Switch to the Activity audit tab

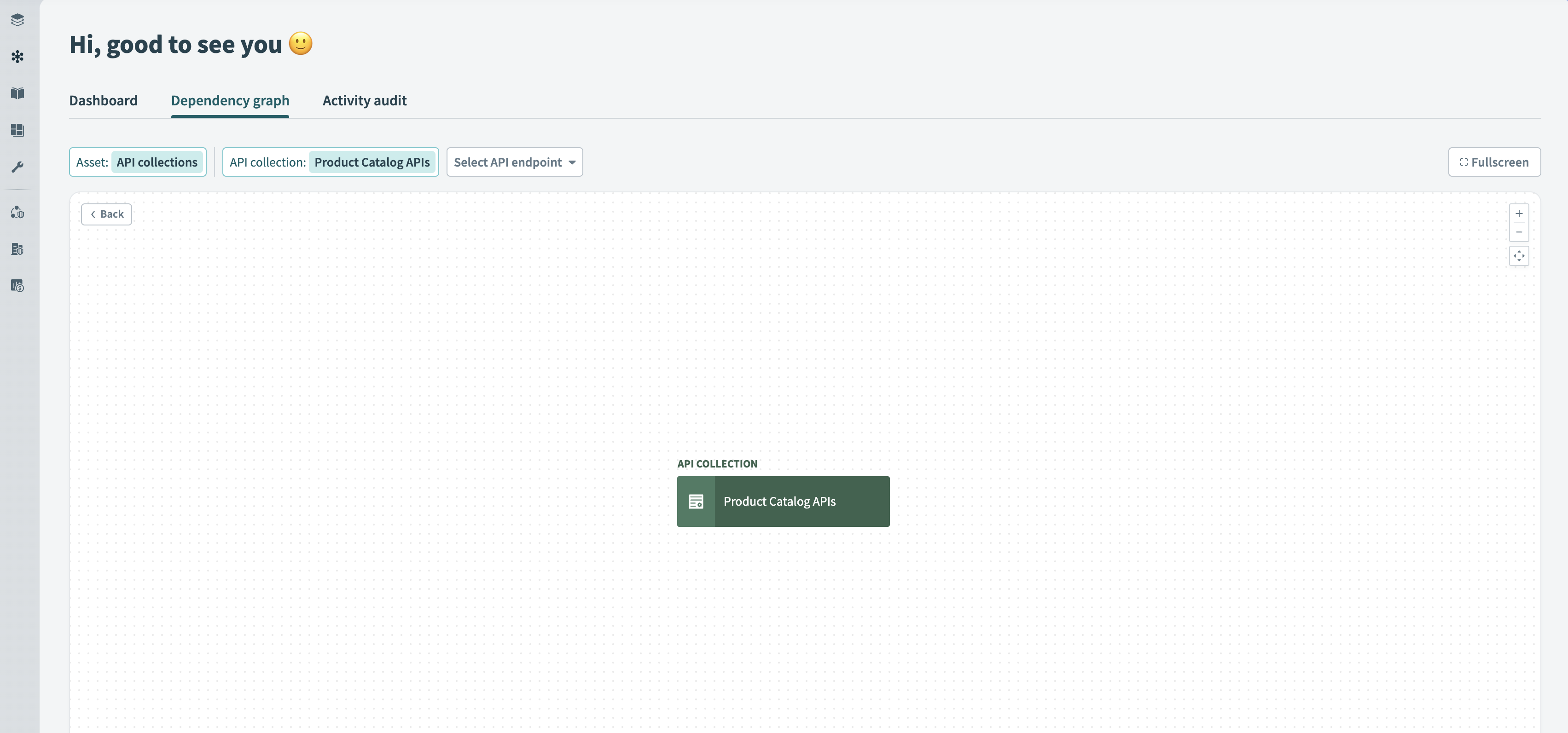tap(364, 100)
